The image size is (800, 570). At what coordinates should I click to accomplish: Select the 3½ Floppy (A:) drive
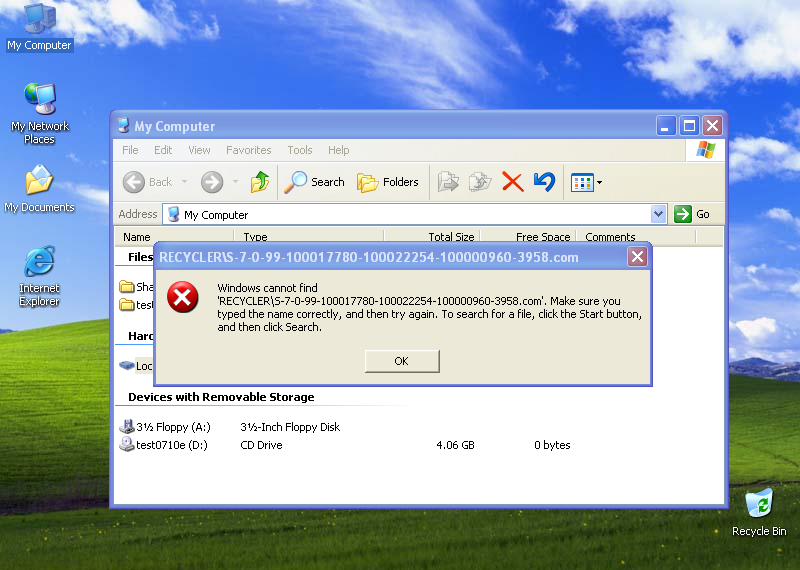165,427
